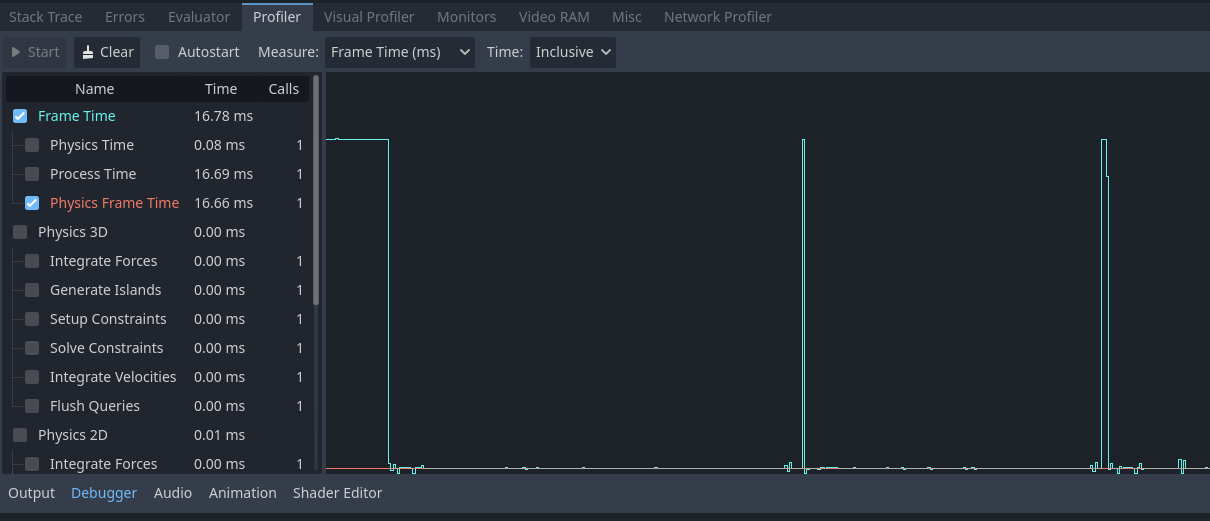Click the Time column header
1210x521 pixels.
221,89
